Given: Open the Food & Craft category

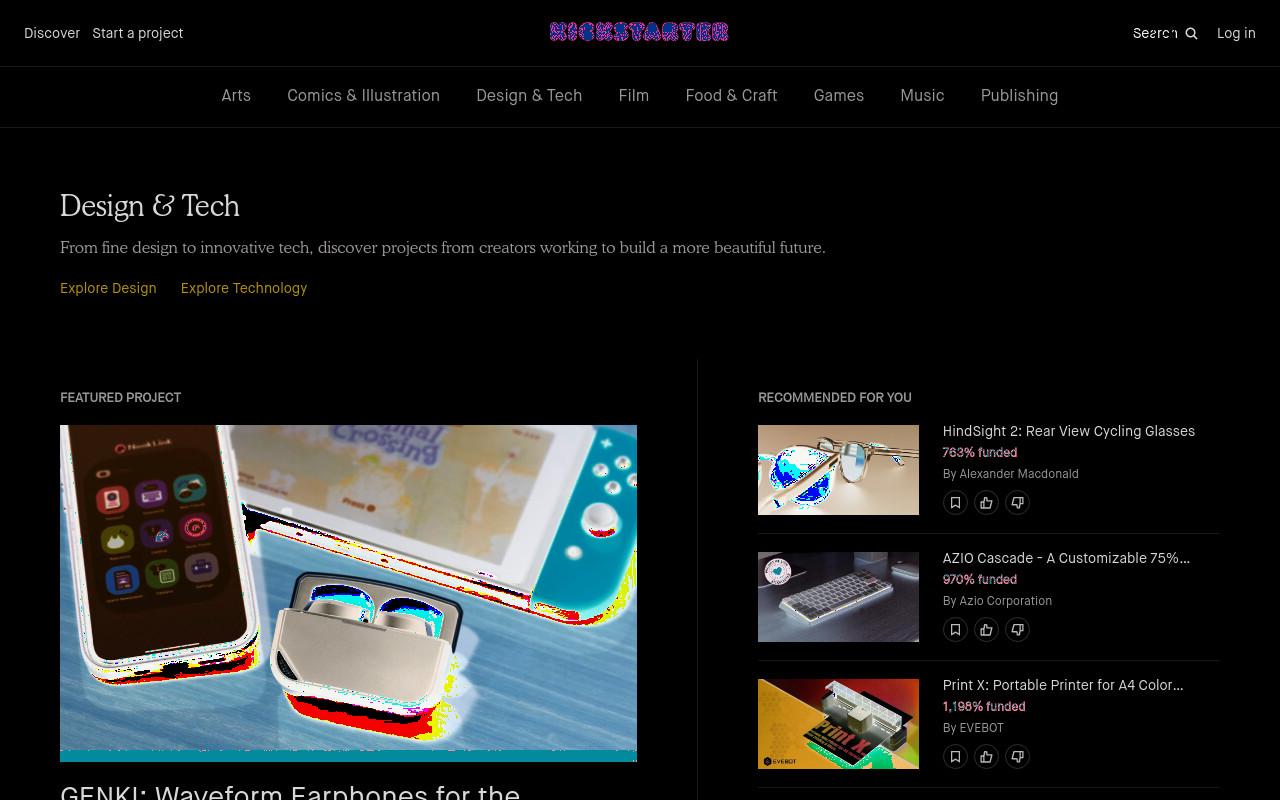Looking at the screenshot, I should tap(731, 96).
